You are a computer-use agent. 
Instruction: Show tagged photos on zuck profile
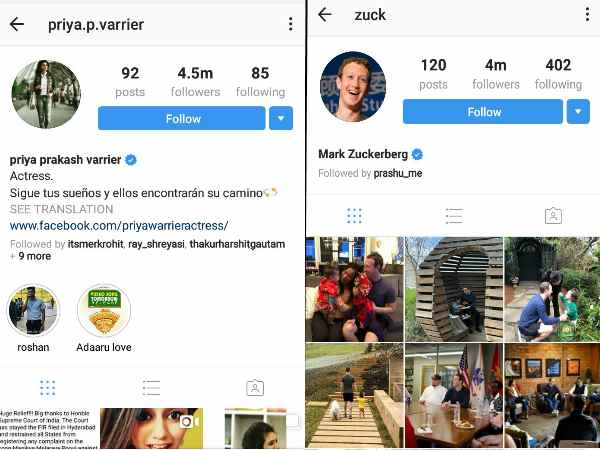point(553,216)
